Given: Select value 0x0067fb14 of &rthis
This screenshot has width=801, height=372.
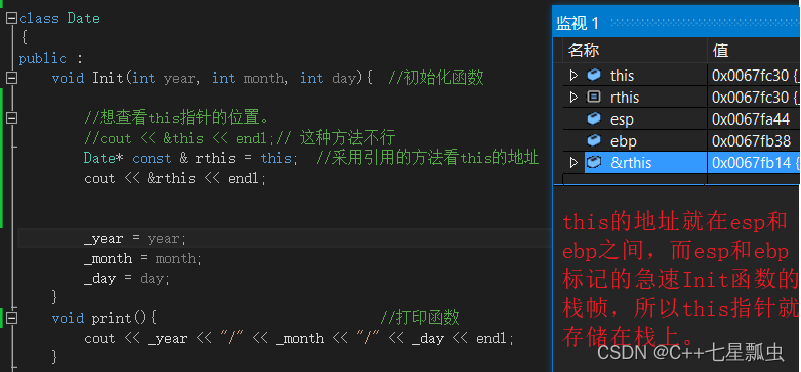Looking at the screenshot, I should coord(751,163).
